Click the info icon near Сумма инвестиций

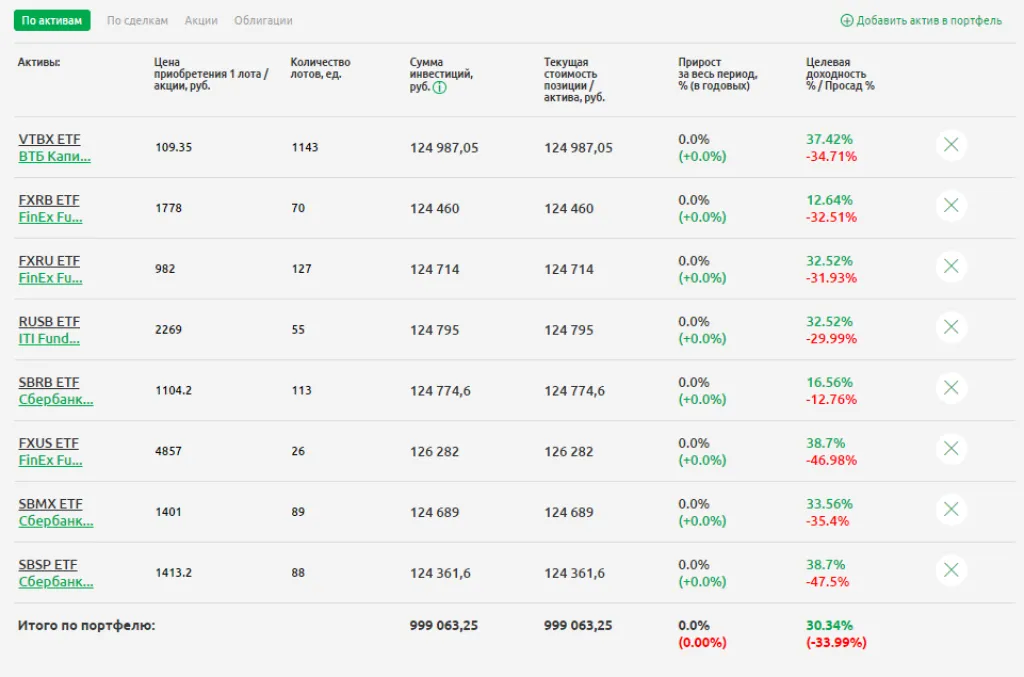point(440,88)
